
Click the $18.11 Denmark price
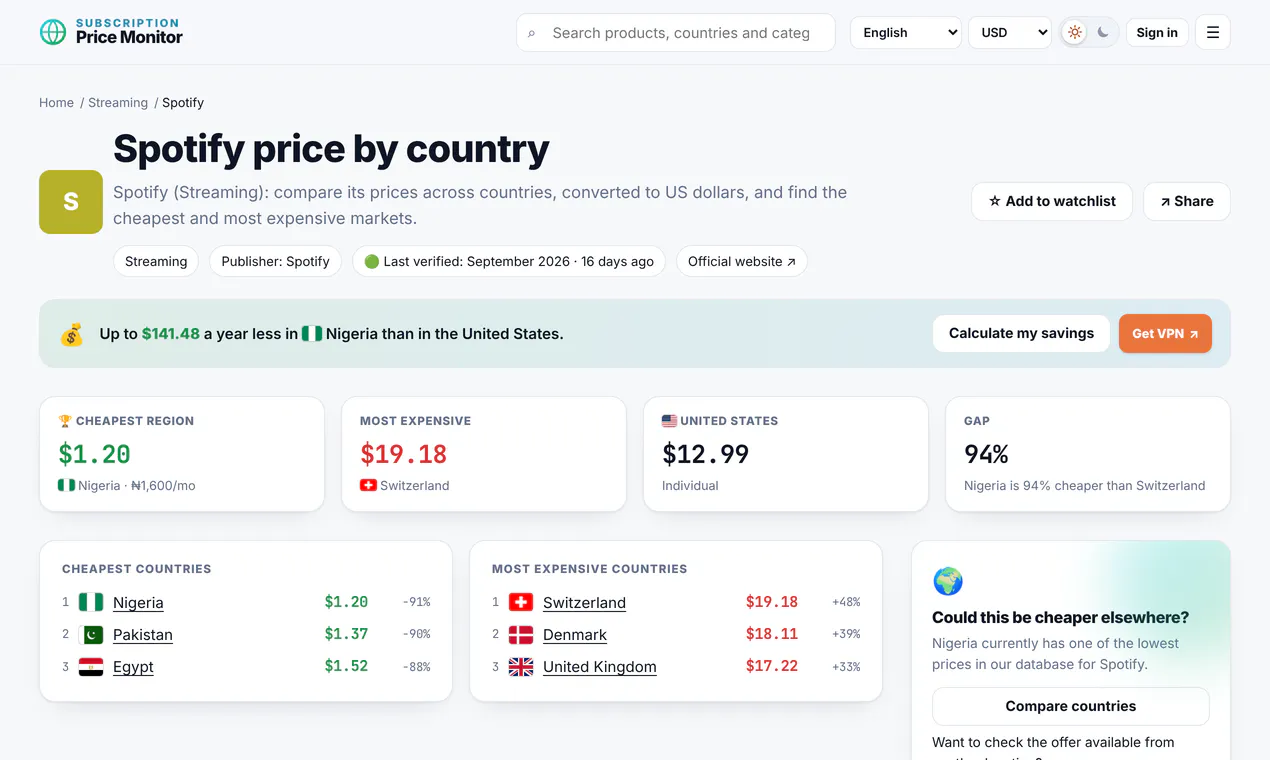(x=772, y=634)
